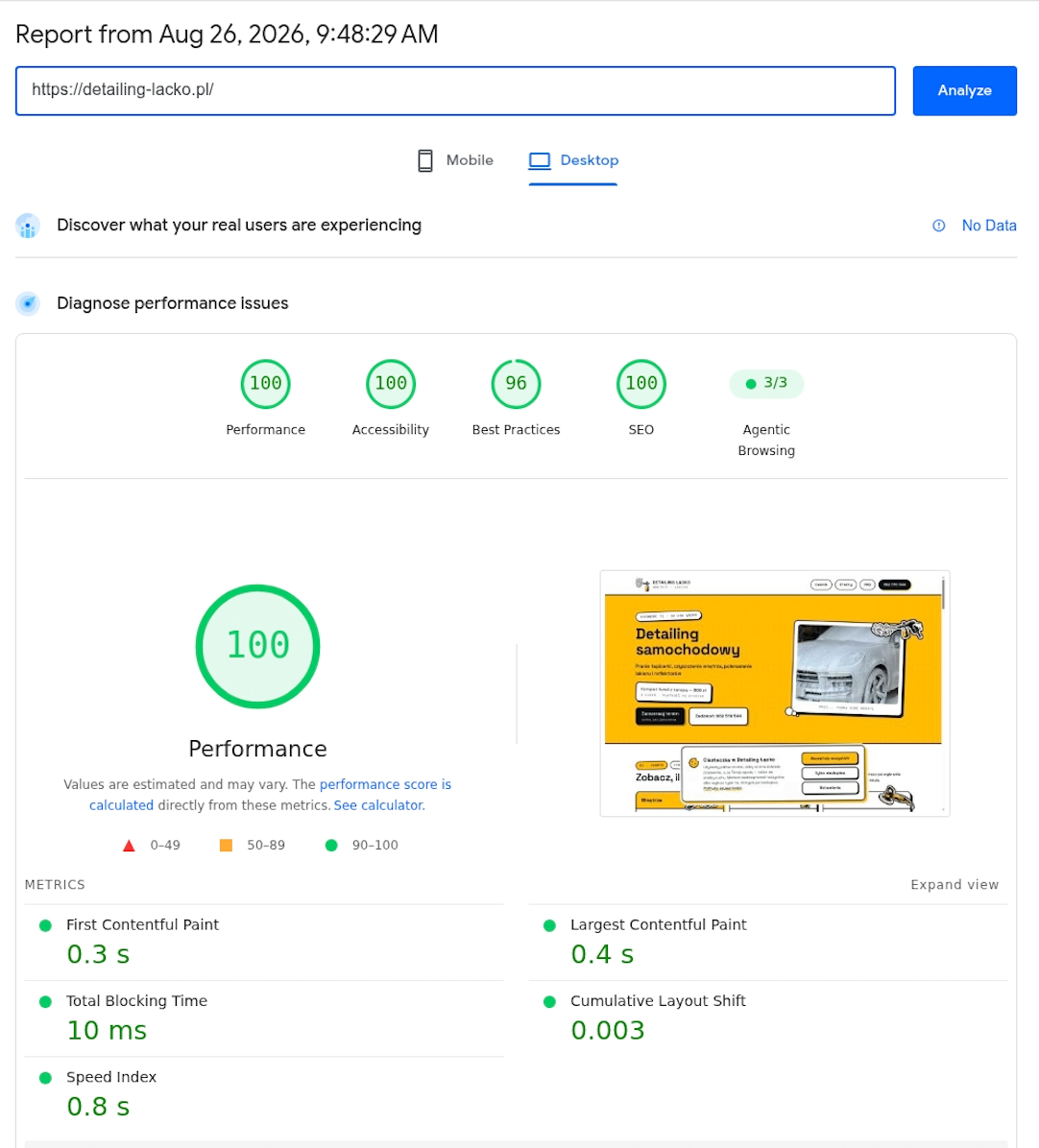
Task: Click the Largest Contentful Paint green dot
Action: click(550, 925)
